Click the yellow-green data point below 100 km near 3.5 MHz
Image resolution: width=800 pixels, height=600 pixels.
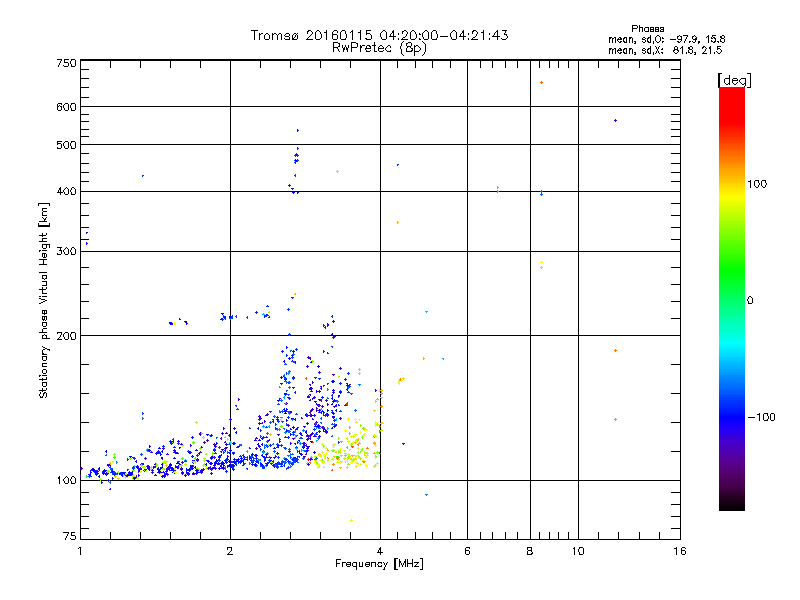pos(352,521)
